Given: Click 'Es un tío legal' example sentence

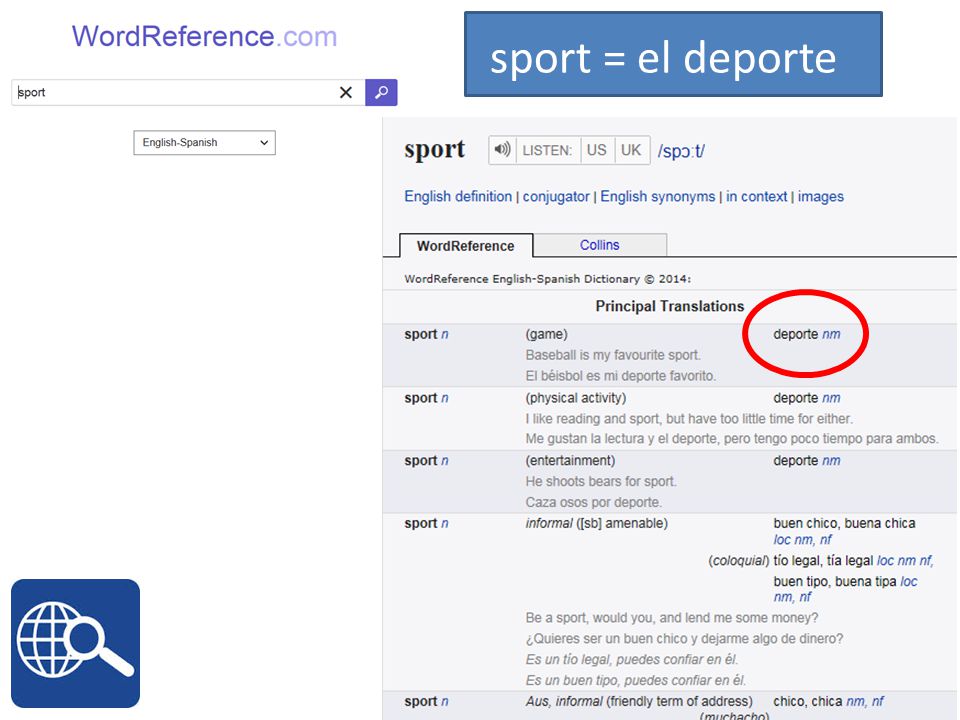Looking at the screenshot, I should point(632,659).
